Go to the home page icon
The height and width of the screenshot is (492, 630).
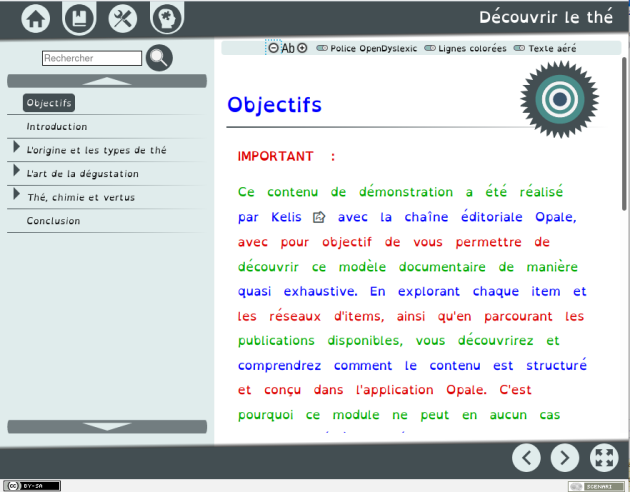[36, 18]
